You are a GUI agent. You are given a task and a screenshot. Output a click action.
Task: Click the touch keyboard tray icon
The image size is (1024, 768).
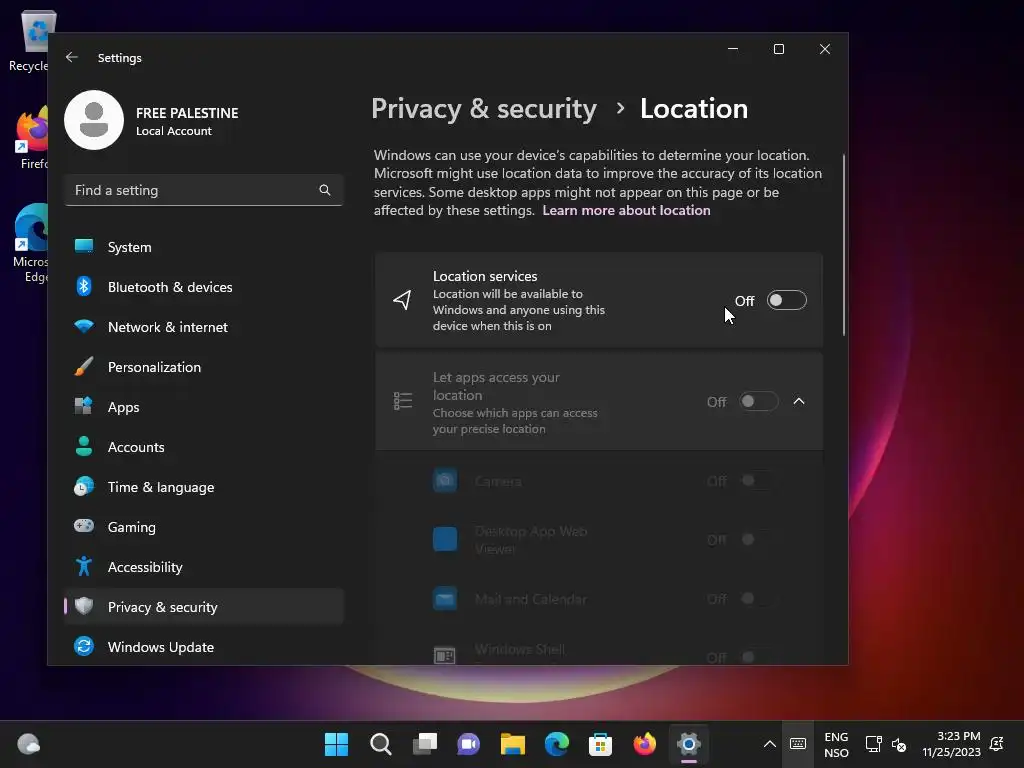[797, 744]
